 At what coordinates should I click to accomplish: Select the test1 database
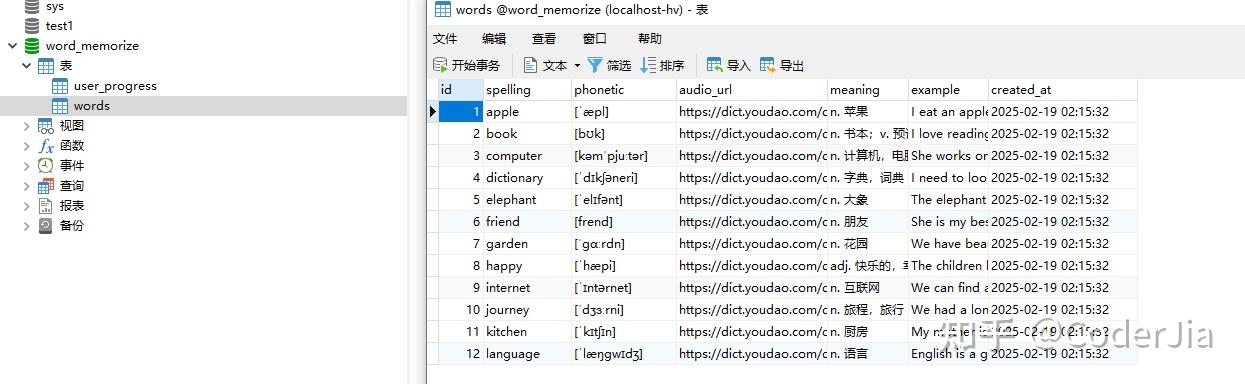[x=60, y=26]
